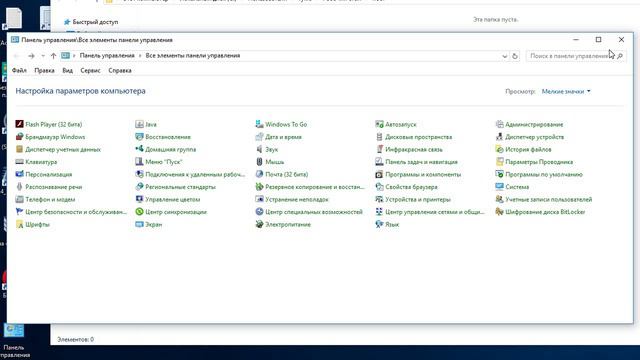Image resolution: width=640 pixels, height=360 pixels.
Task: Open the История файлов link
Action: [528, 149]
